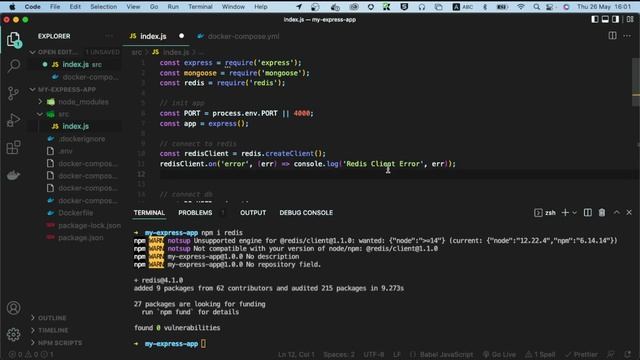640x360 pixels.
Task: Open package.json in explorer
Action: click(80, 238)
